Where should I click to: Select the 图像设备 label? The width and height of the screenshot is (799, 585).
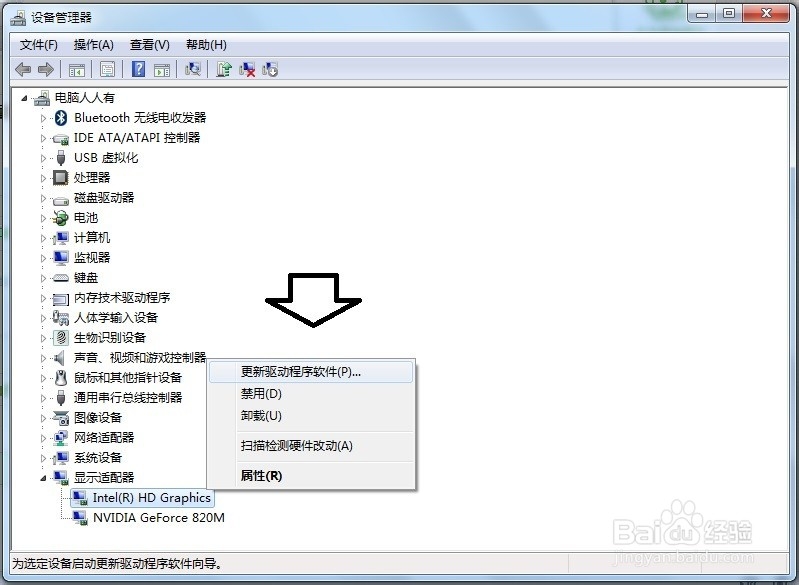98,418
